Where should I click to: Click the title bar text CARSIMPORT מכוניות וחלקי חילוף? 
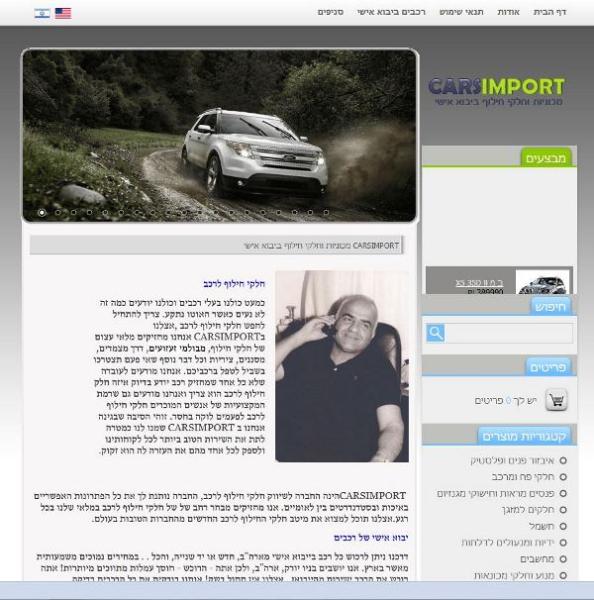(x=321, y=245)
